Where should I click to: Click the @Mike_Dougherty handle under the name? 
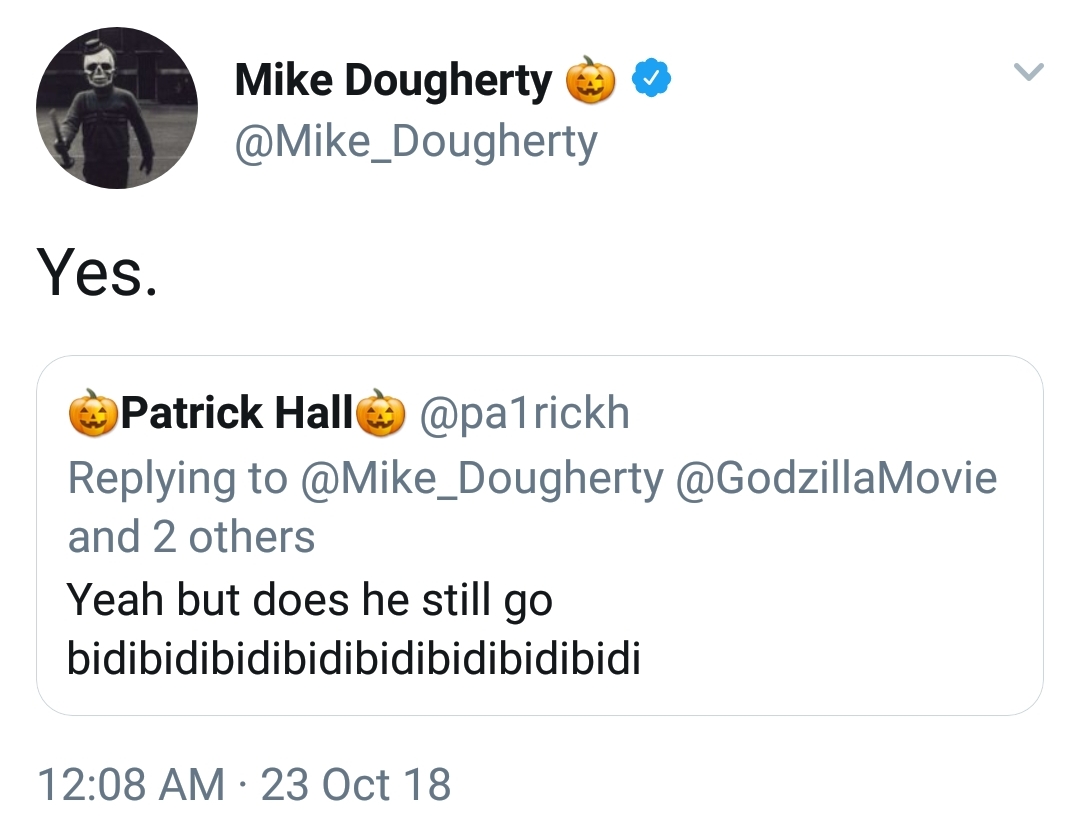(415, 142)
